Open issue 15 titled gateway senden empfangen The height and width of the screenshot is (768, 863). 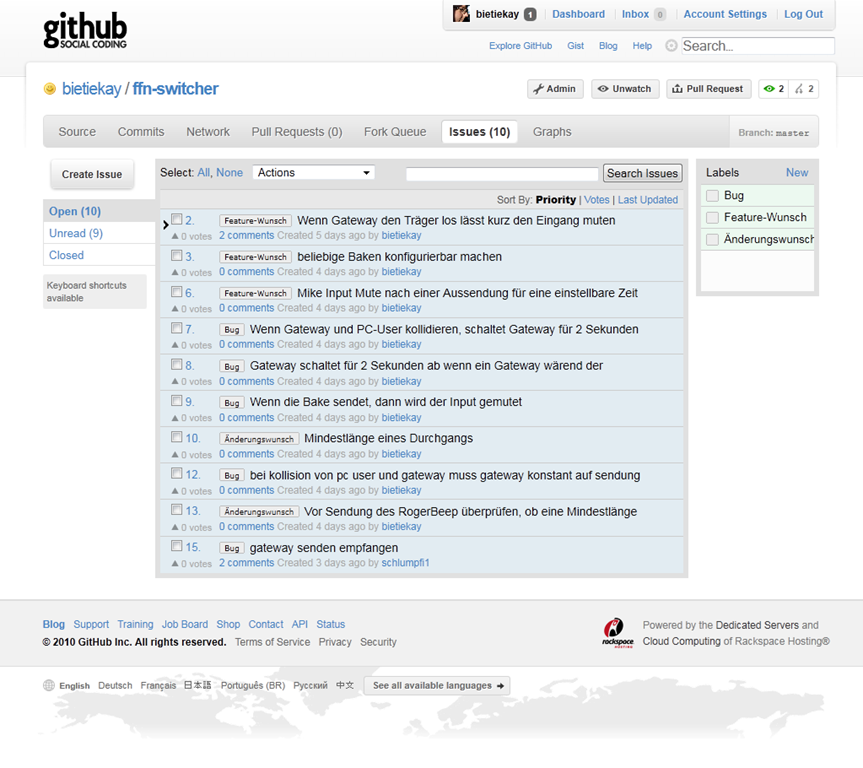point(324,548)
